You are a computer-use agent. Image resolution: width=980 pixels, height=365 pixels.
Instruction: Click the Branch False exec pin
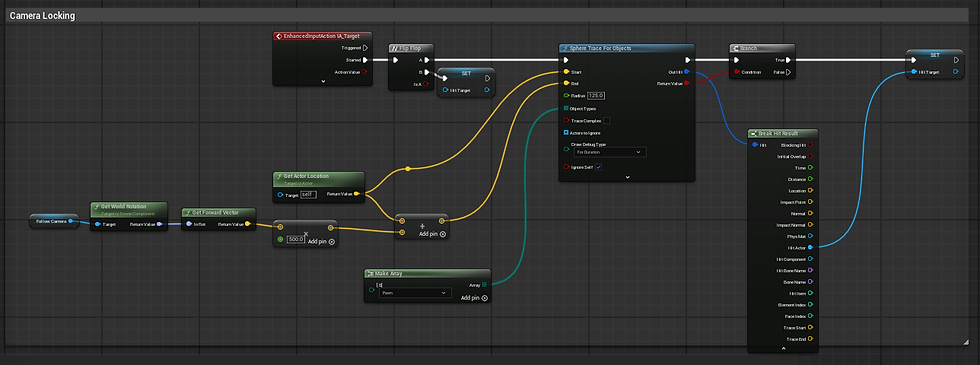789,72
